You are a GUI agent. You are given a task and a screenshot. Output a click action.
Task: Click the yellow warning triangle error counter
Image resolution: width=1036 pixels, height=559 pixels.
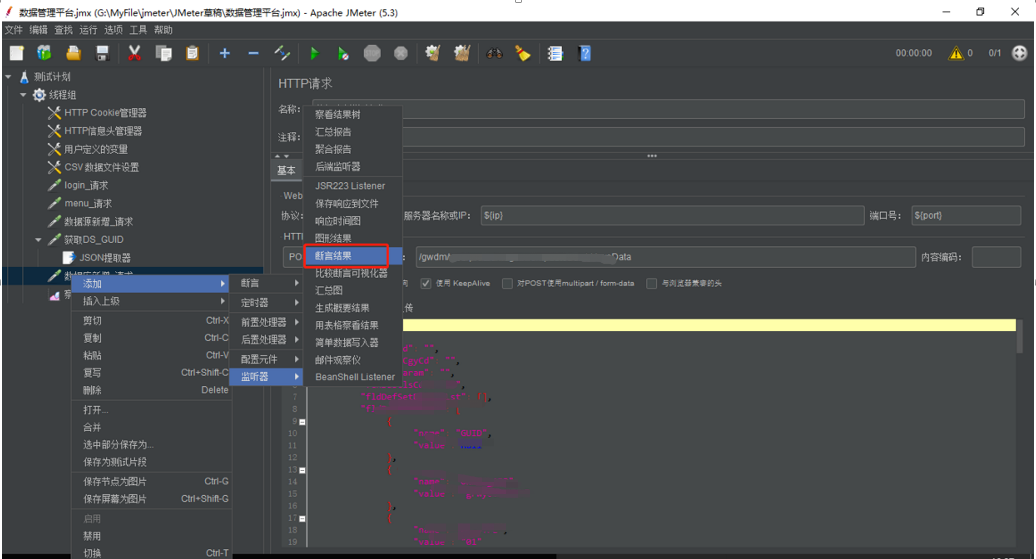click(x=956, y=54)
